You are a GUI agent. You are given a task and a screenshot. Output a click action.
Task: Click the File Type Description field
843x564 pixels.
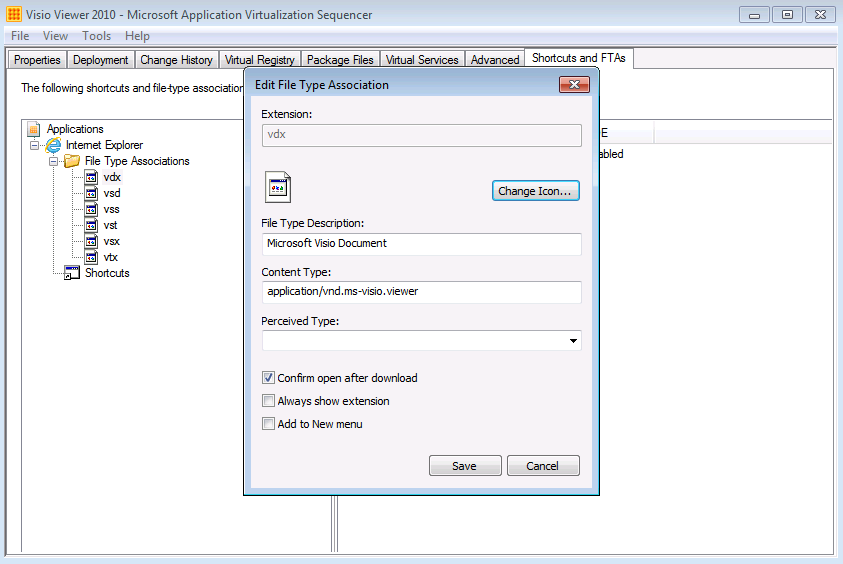[x=422, y=244]
